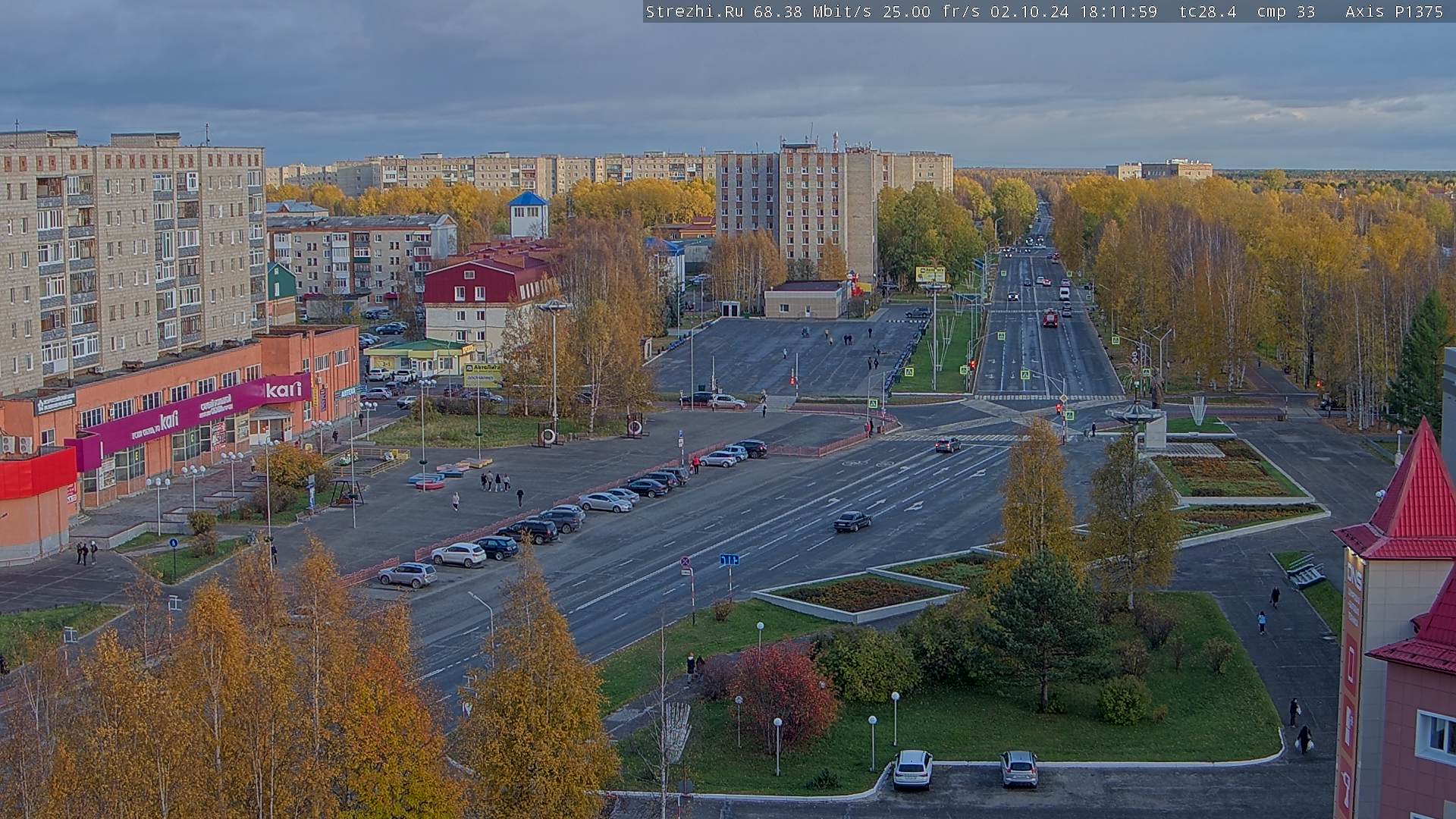Click the cmp 33 compression value

(x=1286, y=11)
